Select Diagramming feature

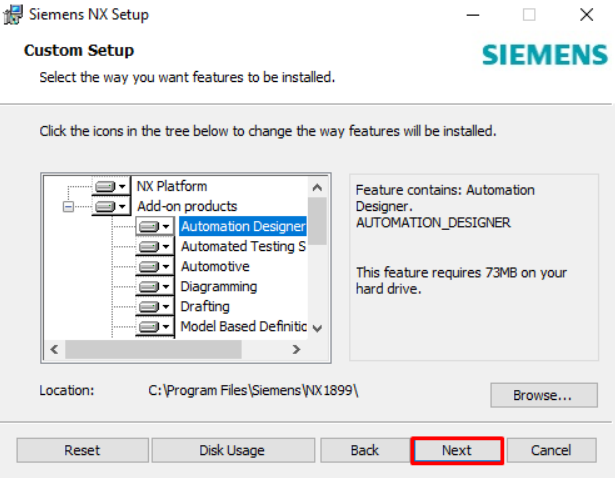pyautogui.click(x=218, y=287)
